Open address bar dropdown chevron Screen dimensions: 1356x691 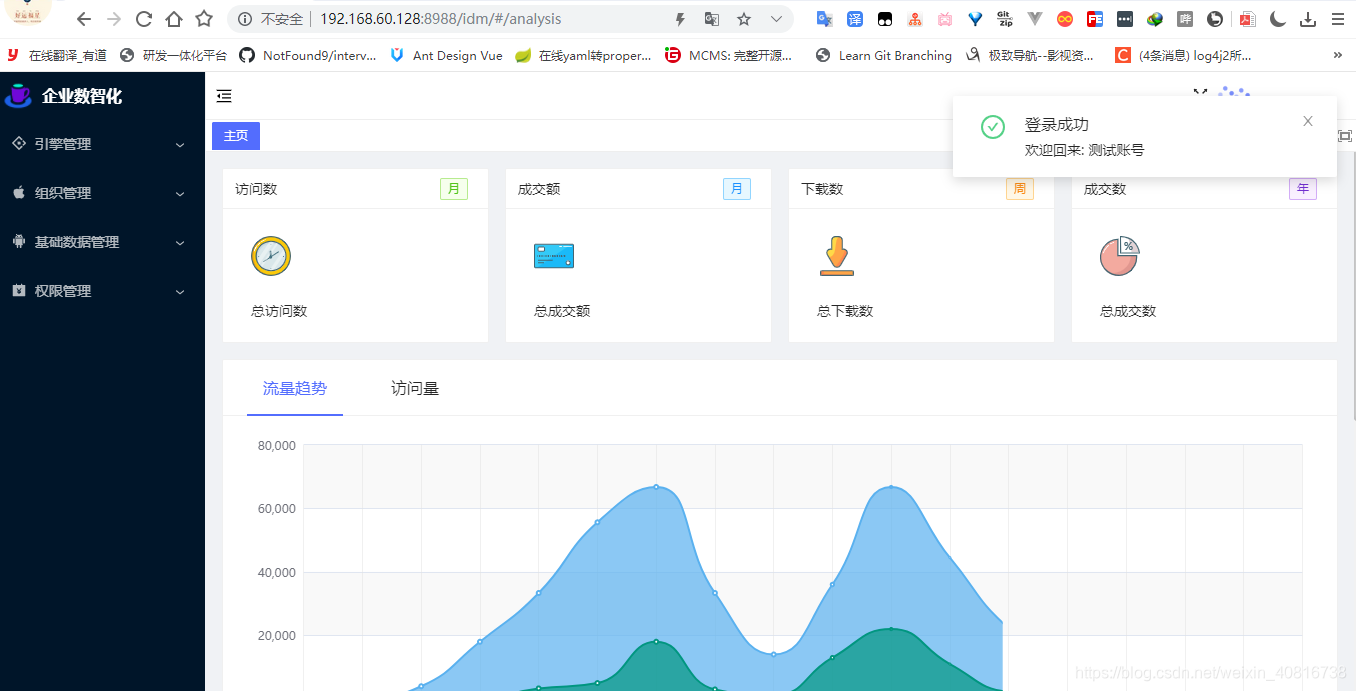point(776,19)
